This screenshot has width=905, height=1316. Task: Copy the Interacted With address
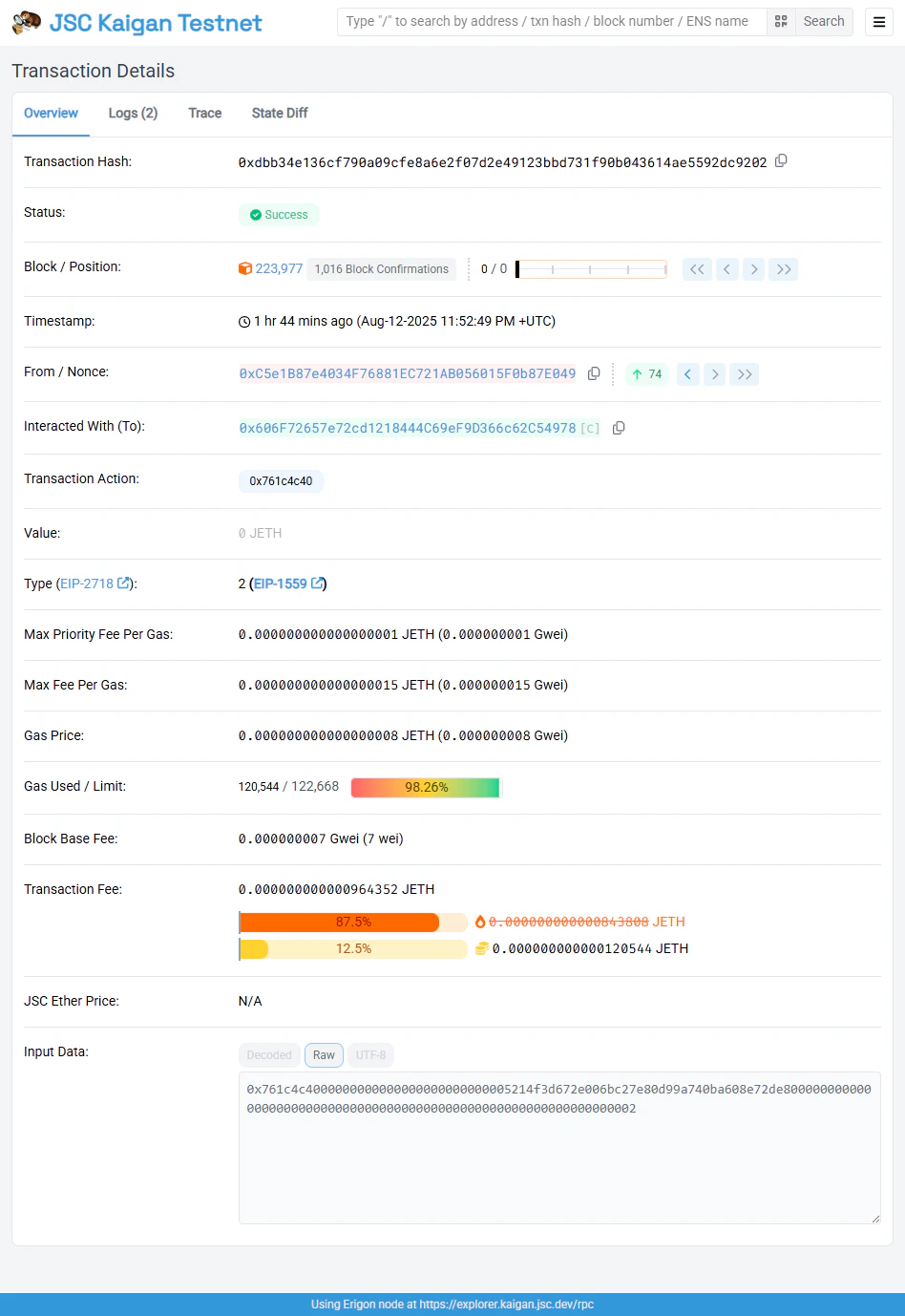pos(619,428)
